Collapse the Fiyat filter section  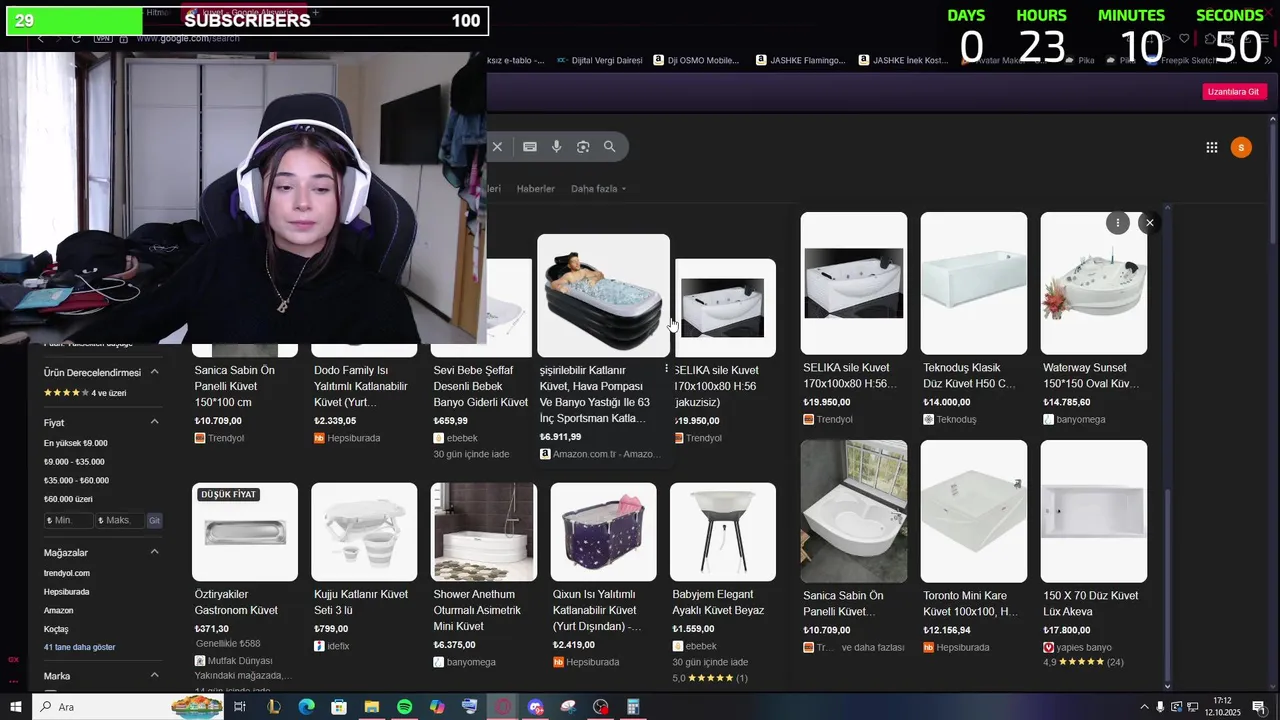[x=154, y=422]
